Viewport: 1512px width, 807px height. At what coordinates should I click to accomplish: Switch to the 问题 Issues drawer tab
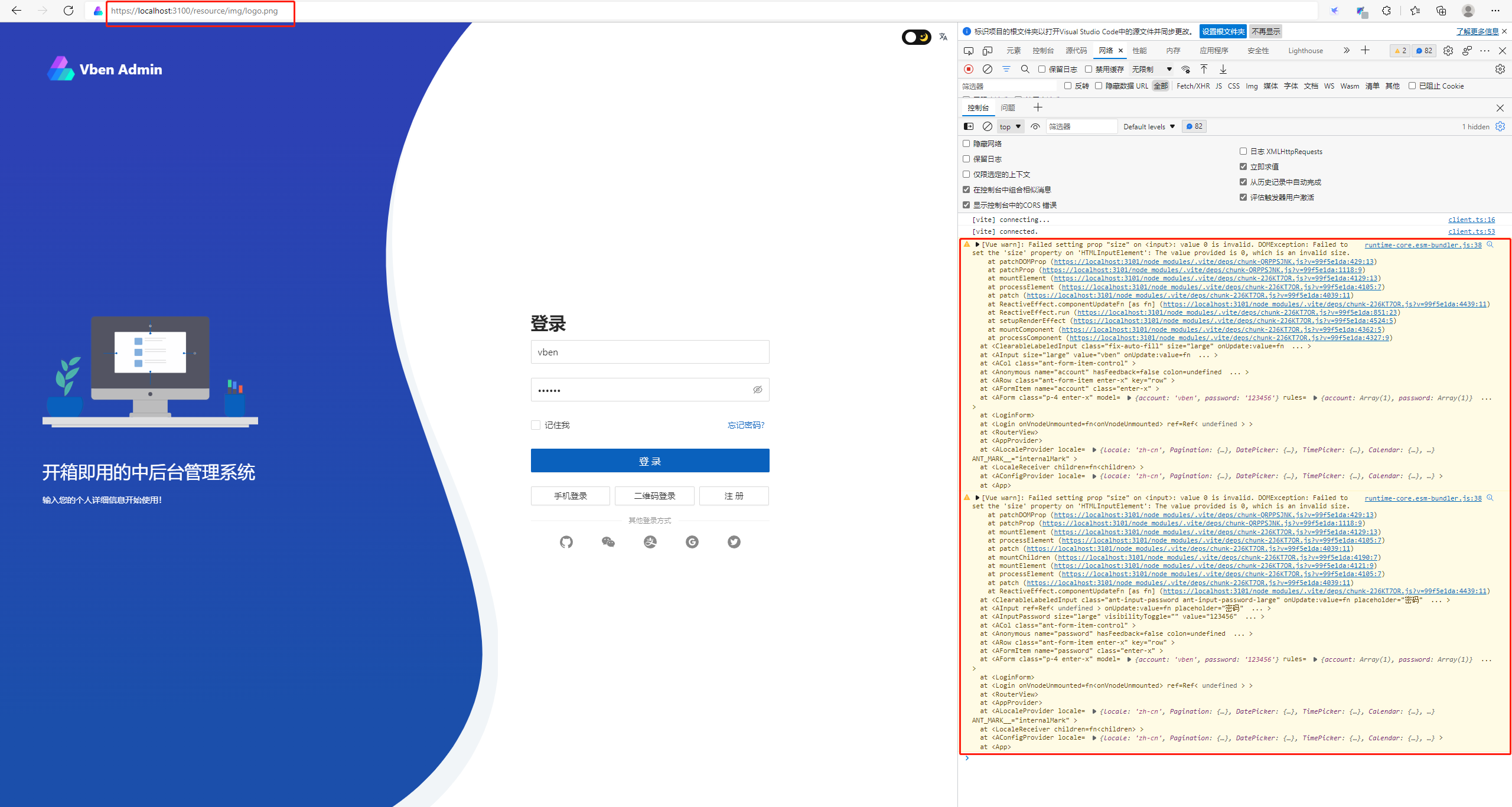pos(1008,108)
